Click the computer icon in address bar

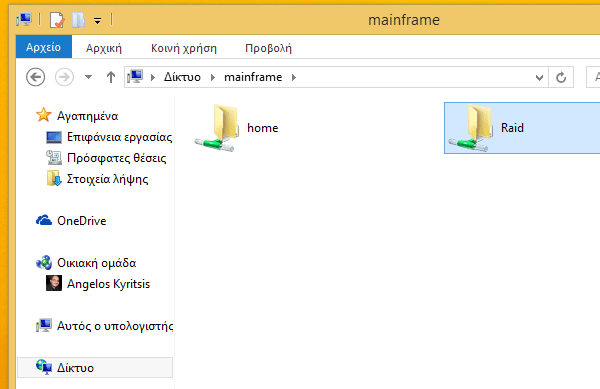pos(135,76)
